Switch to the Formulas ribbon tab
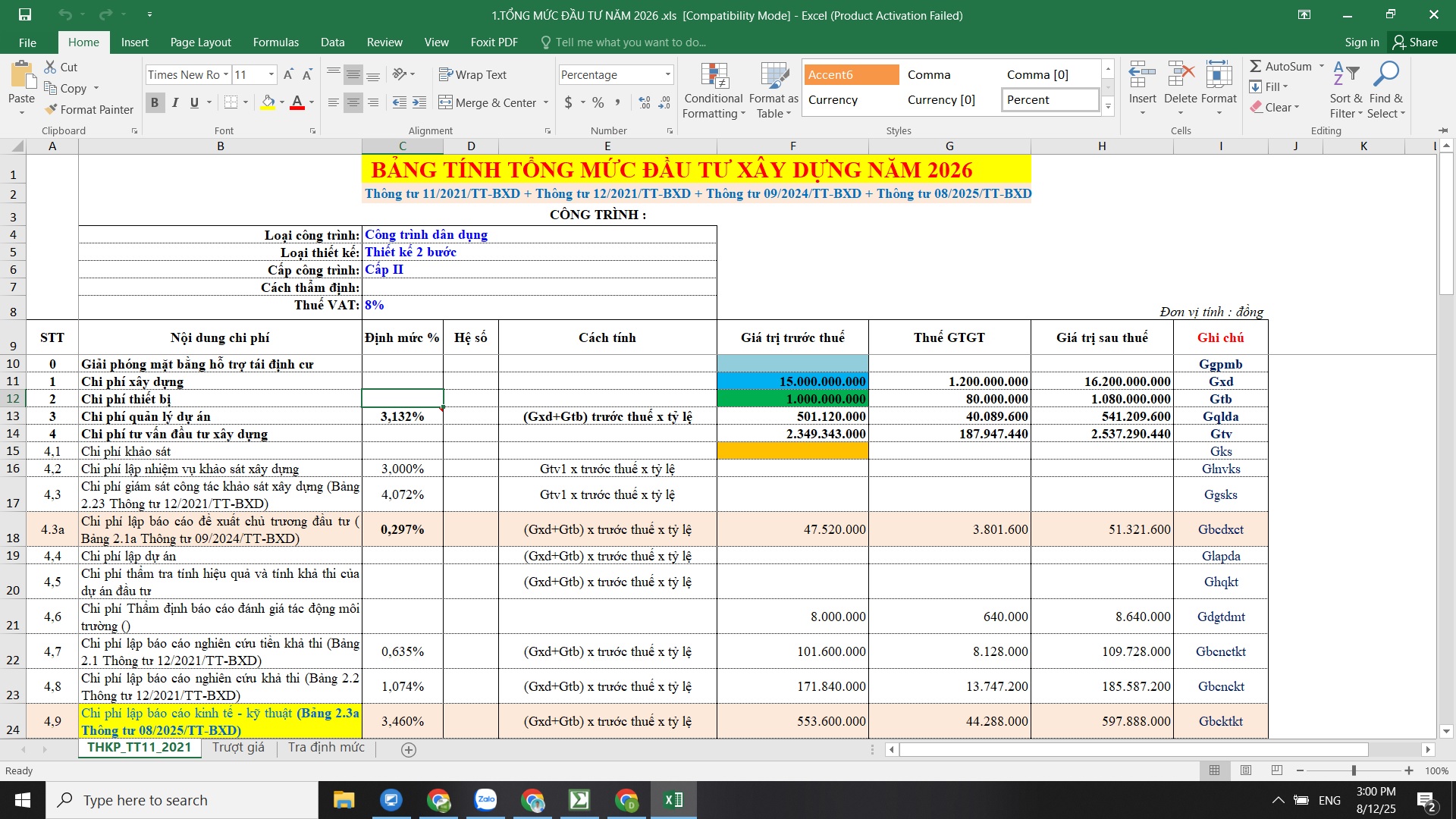Viewport: 1456px width, 819px height. tap(275, 42)
